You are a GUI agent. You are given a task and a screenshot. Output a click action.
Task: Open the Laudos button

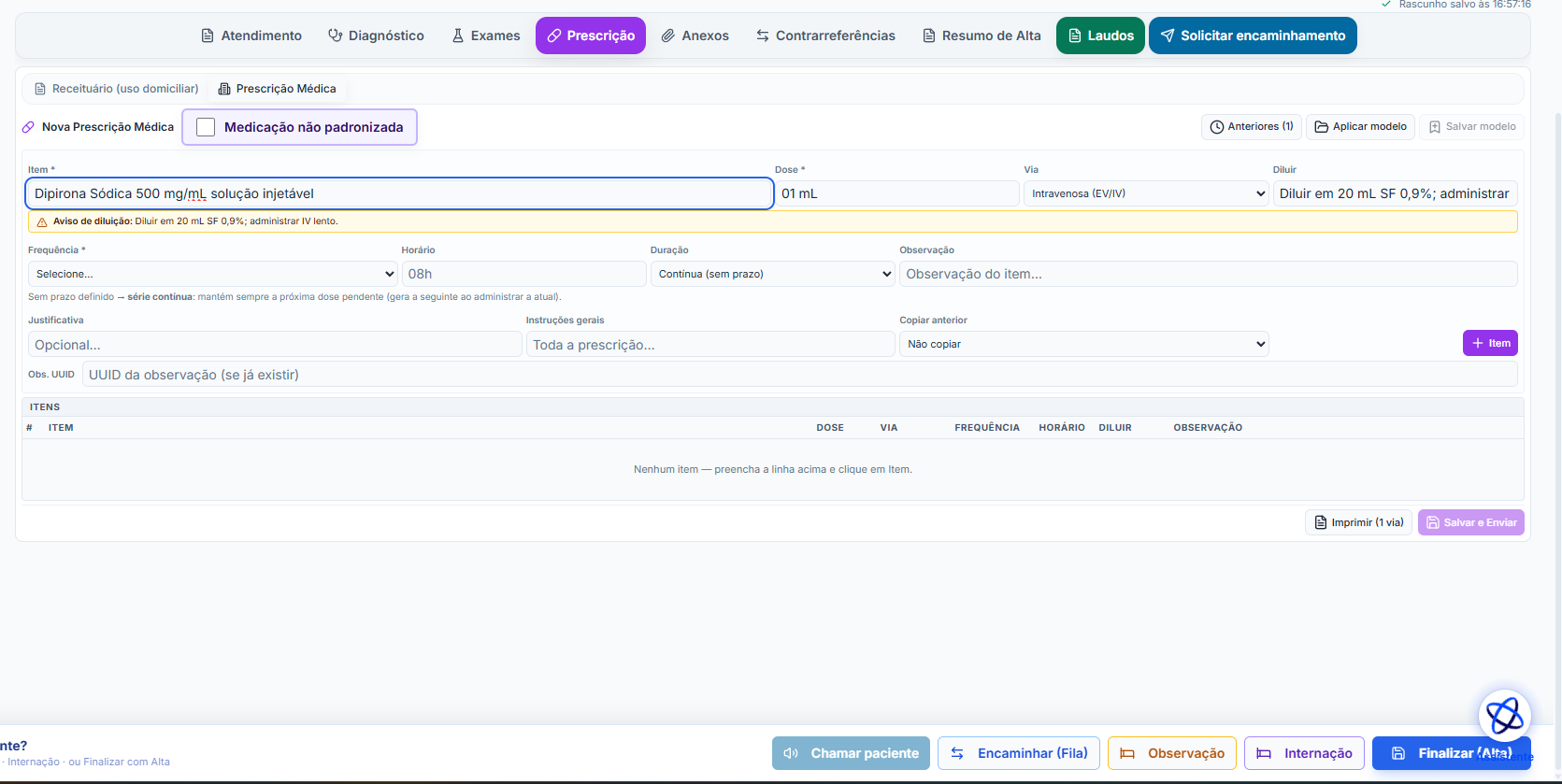coord(1100,36)
